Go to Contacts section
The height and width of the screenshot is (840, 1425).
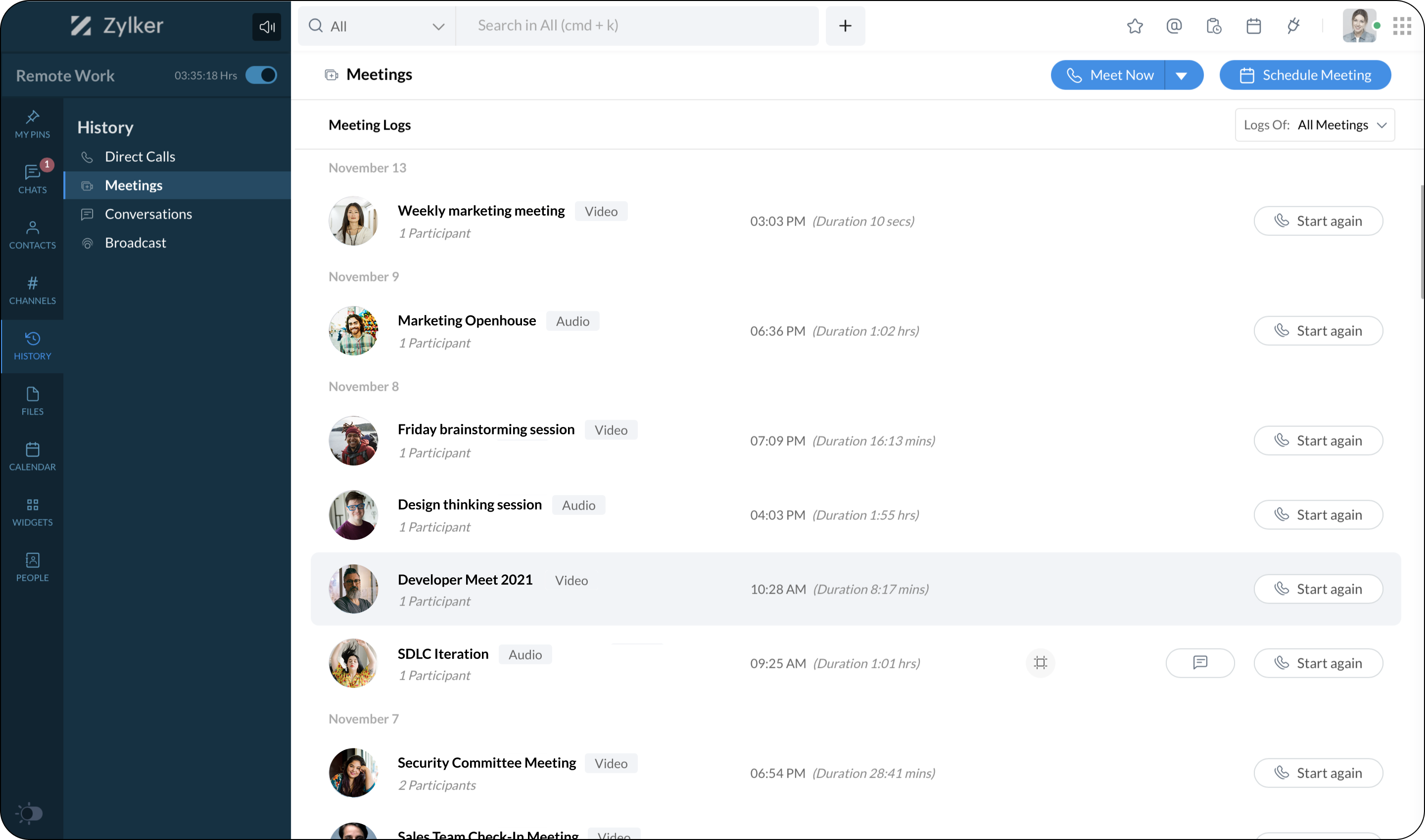click(32, 235)
